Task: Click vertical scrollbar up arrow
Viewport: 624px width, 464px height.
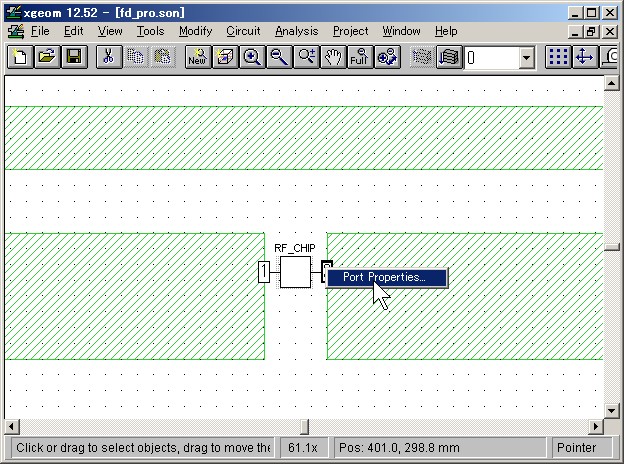Action: point(611,83)
